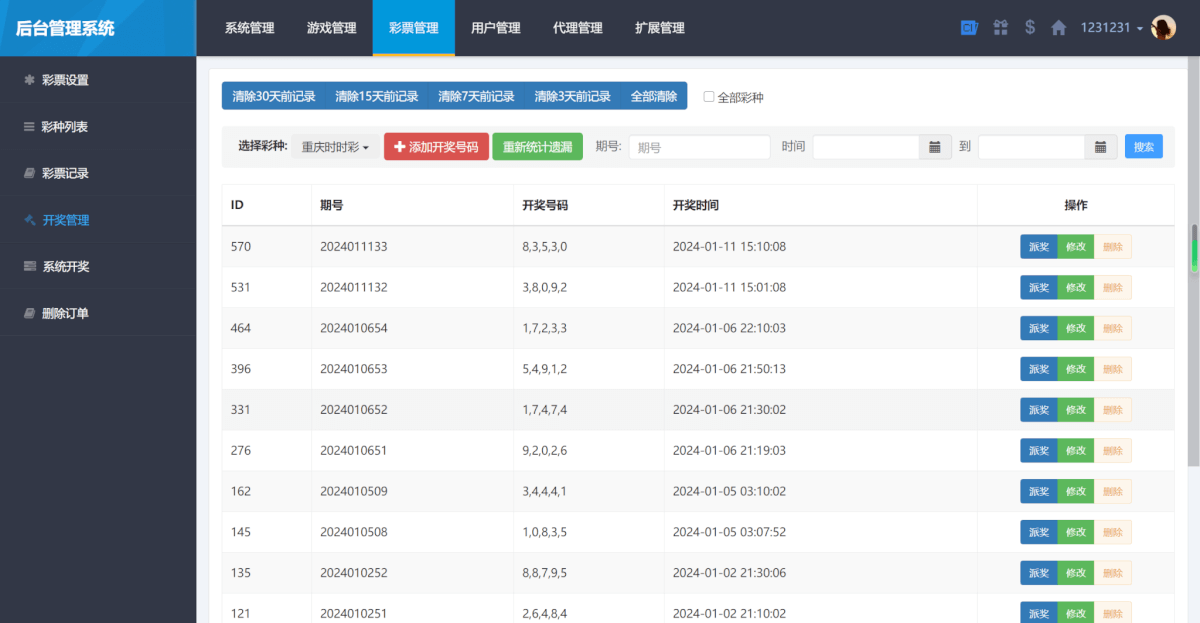Click the user avatar picture
The width and height of the screenshot is (1200, 623).
pyautogui.click(x=1163, y=28)
